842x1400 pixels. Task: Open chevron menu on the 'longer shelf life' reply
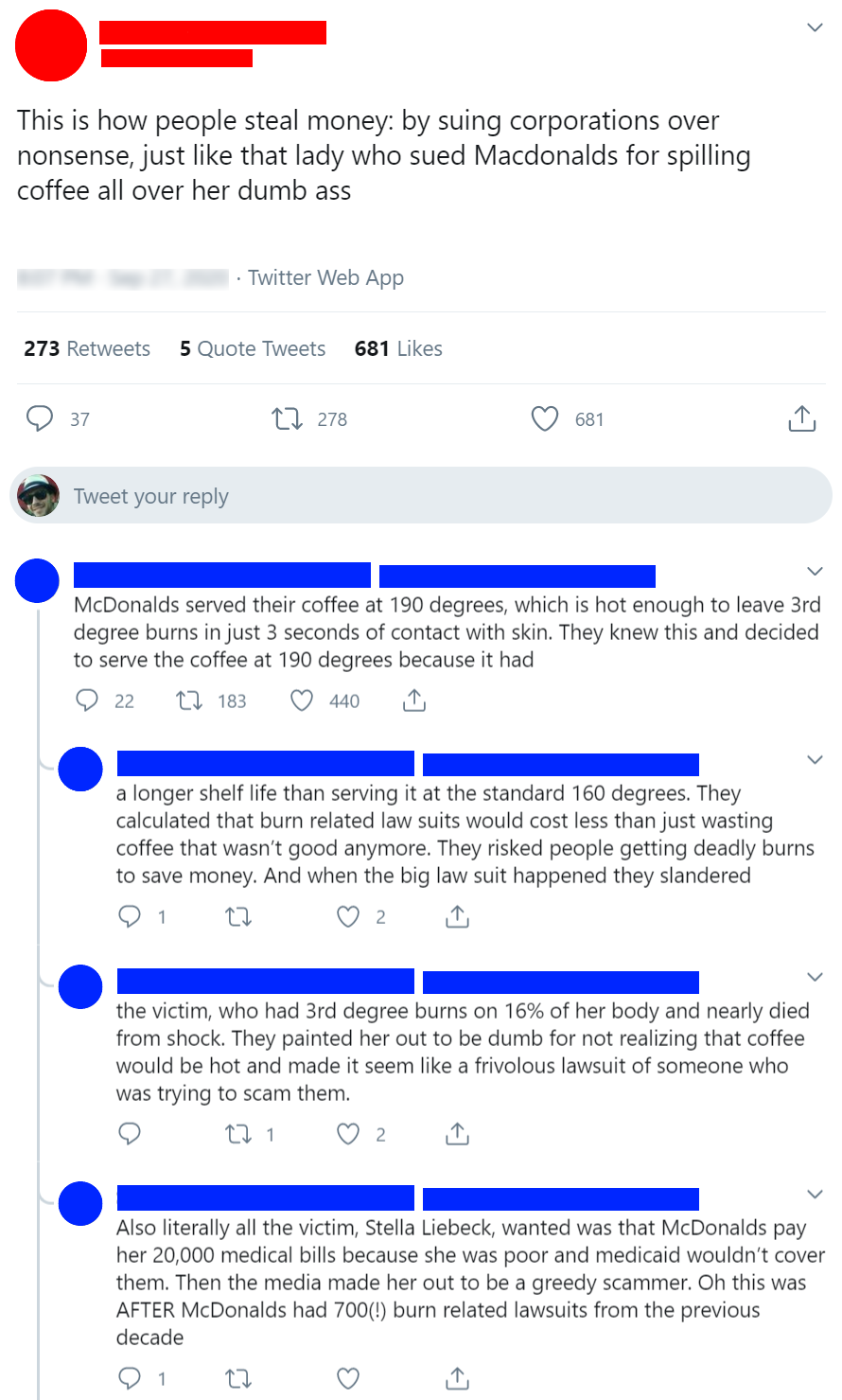click(815, 759)
